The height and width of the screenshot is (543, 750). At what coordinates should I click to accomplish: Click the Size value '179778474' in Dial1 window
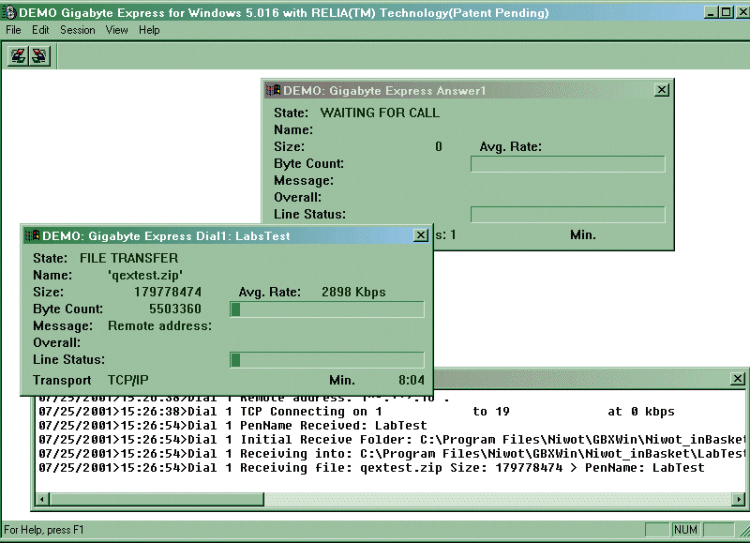click(168, 292)
